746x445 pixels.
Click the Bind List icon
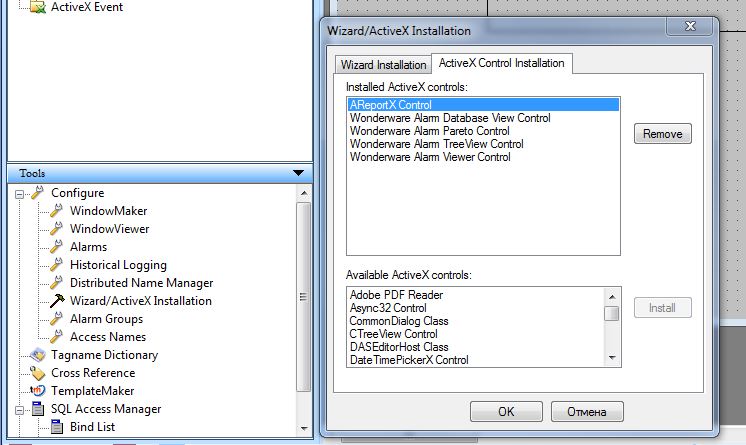pyautogui.click(x=57, y=427)
